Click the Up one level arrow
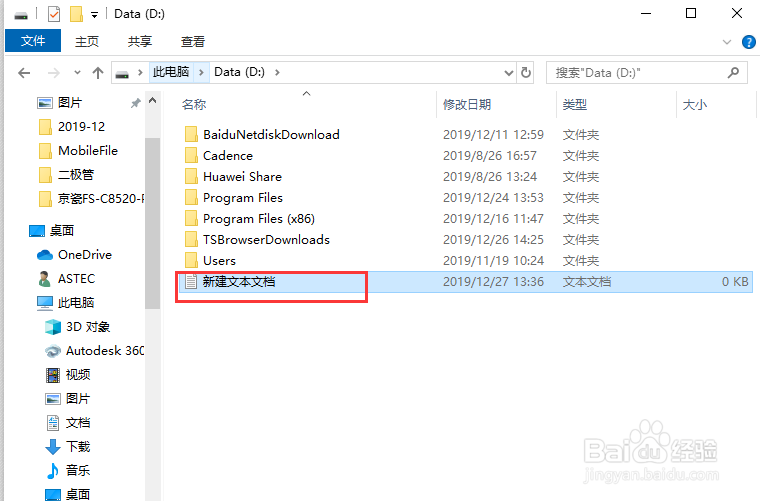 (98, 73)
